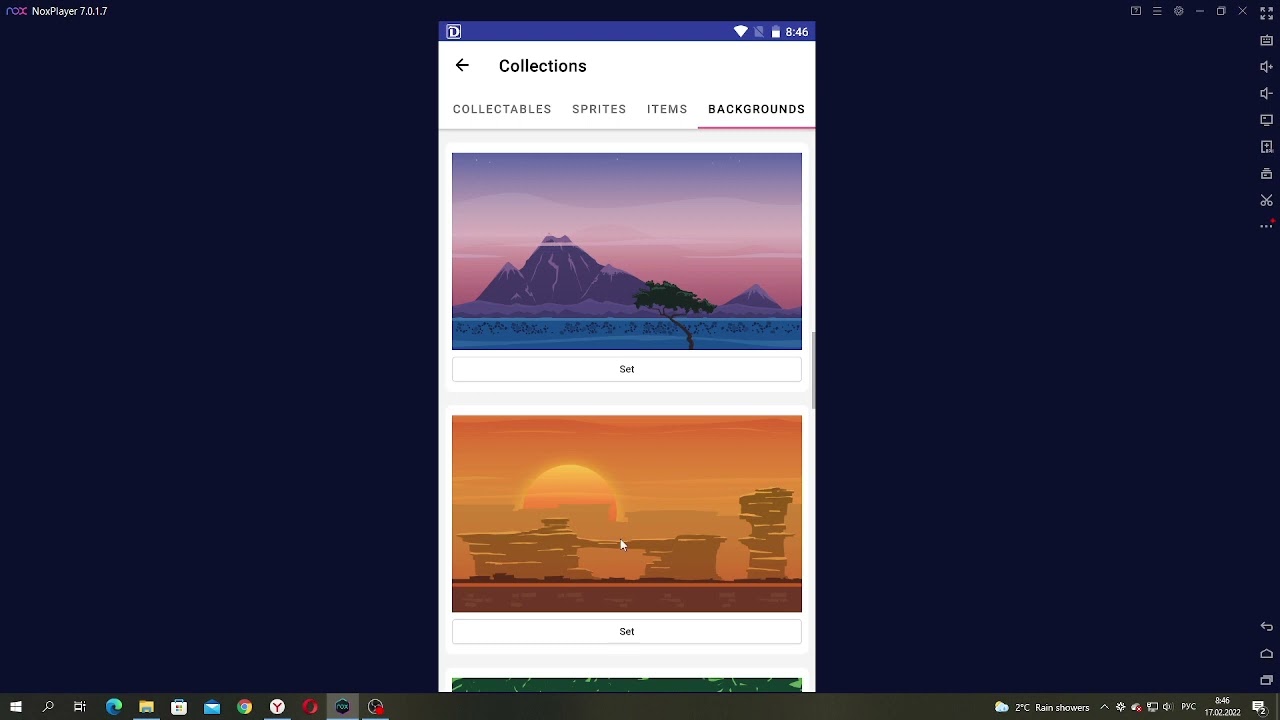
Task: Open NoxPlayer screen display tool
Action: click(x=1266, y=120)
